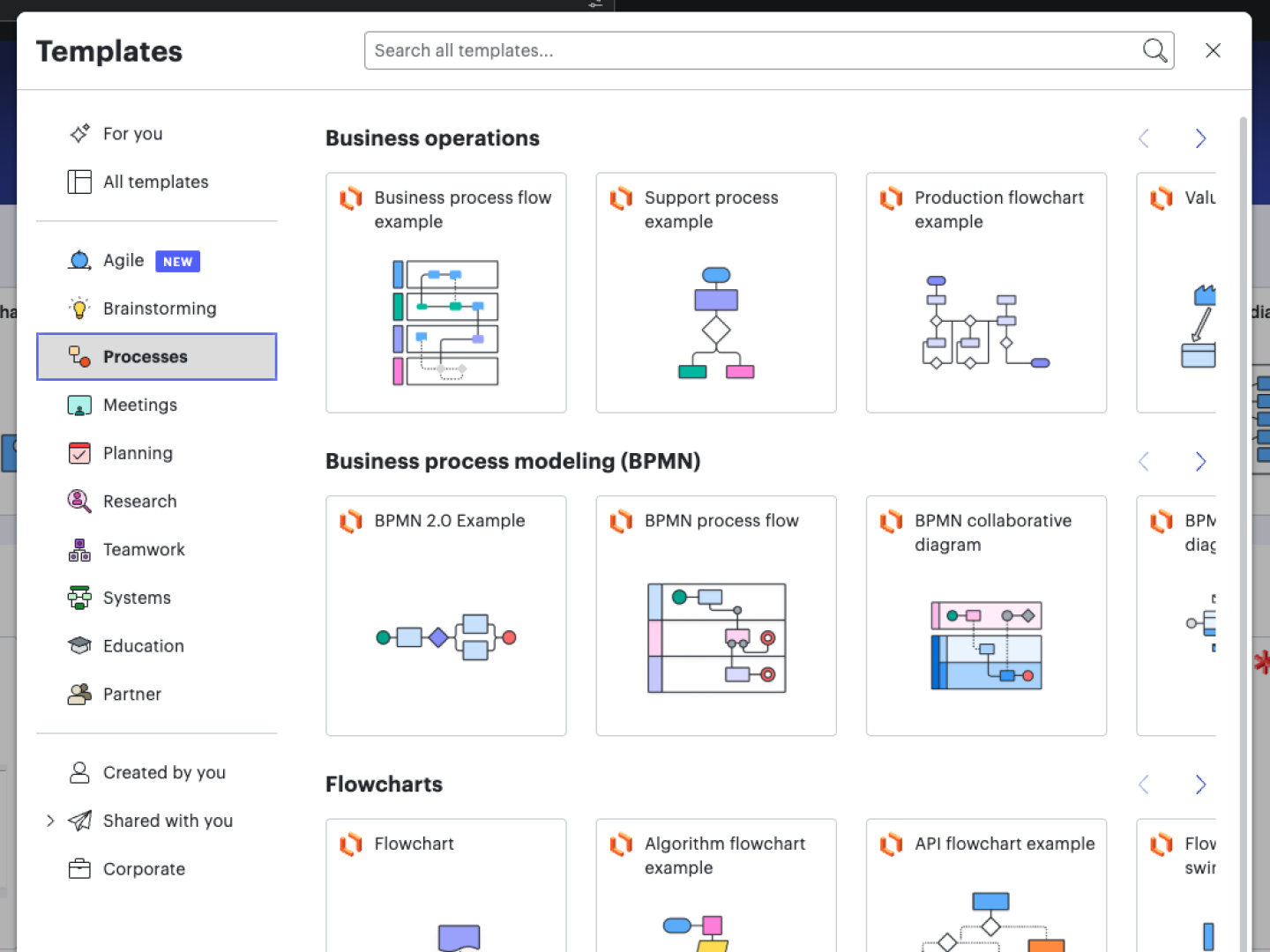This screenshot has width=1270, height=952.
Task: Select the Processes category
Action: click(x=156, y=357)
